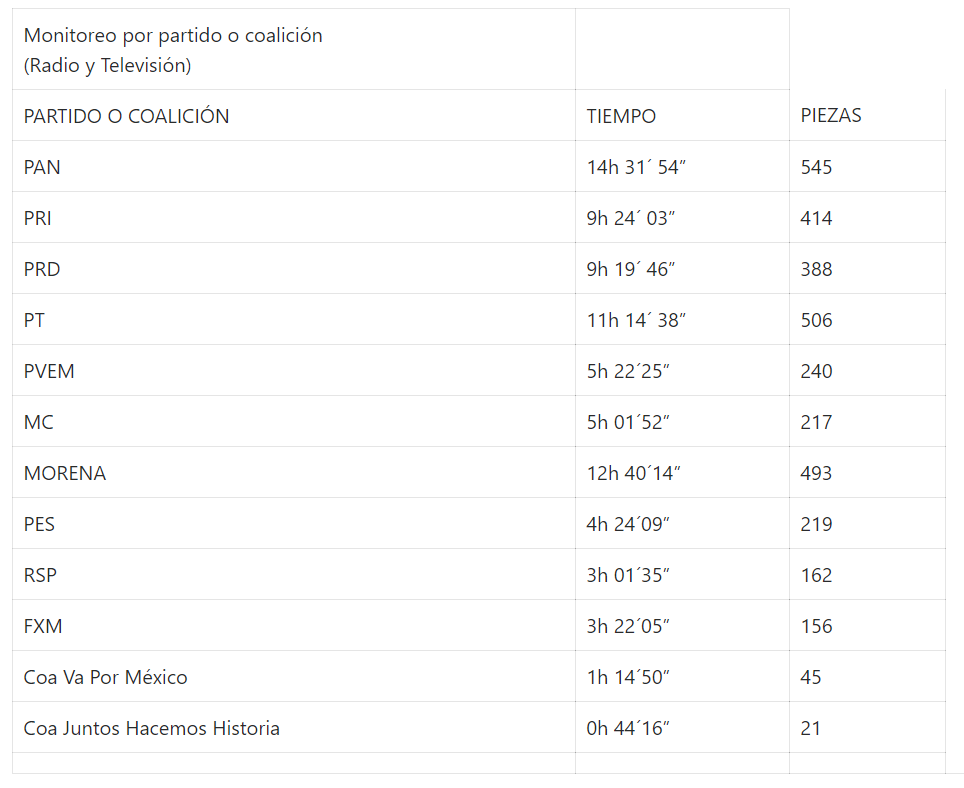The height and width of the screenshot is (788, 964).
Task: Select the PAN party row cell
Action: [42, 167]
